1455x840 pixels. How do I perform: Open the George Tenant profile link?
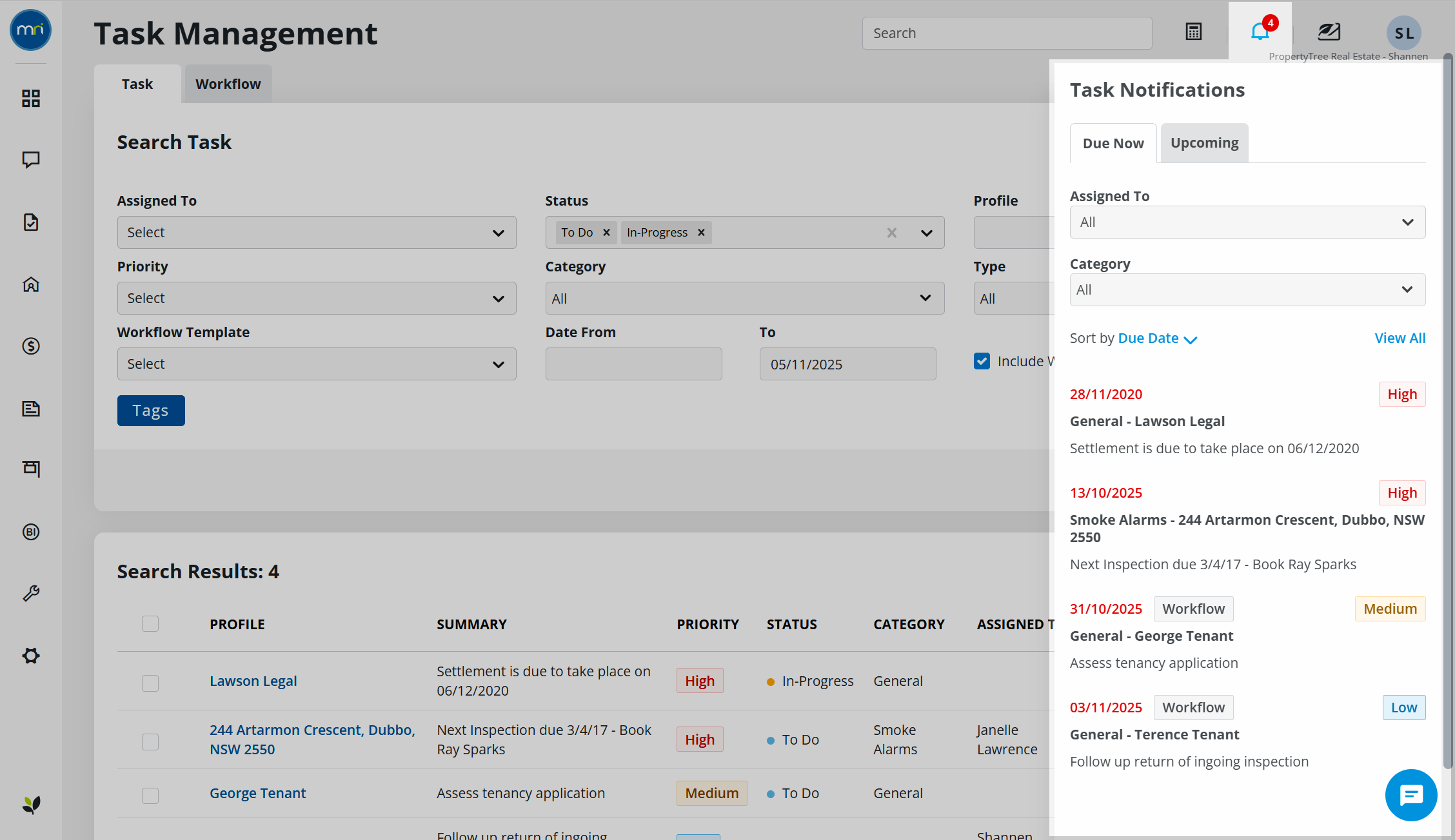pyautogui.click(x=257, y=793)
